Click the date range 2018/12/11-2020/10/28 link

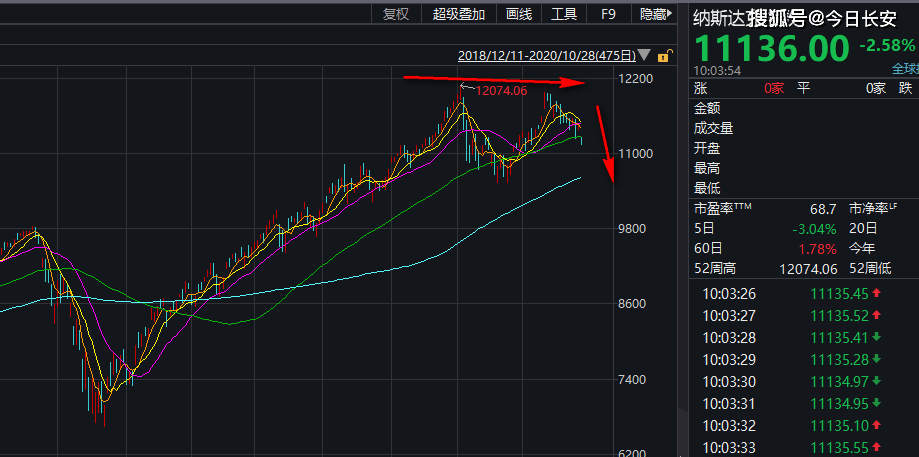pos(547,56)
